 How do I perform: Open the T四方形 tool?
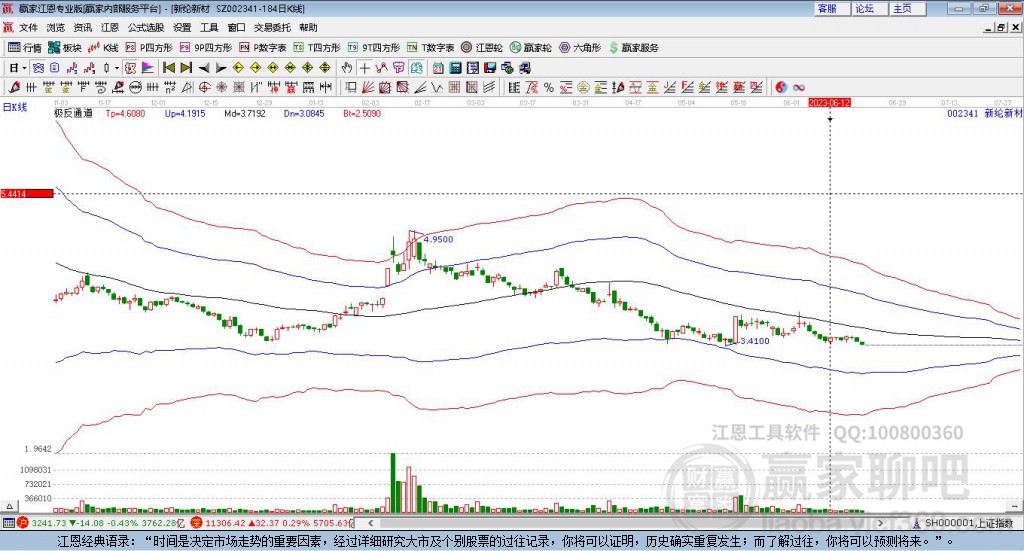pyautogui.click(x=317, y=48)
